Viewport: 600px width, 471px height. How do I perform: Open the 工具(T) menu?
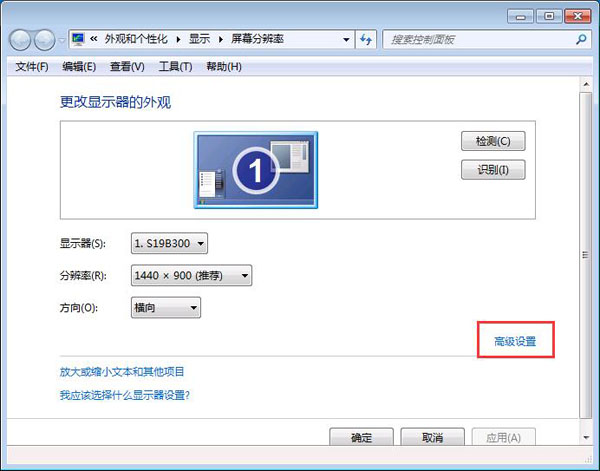(175, 67)
